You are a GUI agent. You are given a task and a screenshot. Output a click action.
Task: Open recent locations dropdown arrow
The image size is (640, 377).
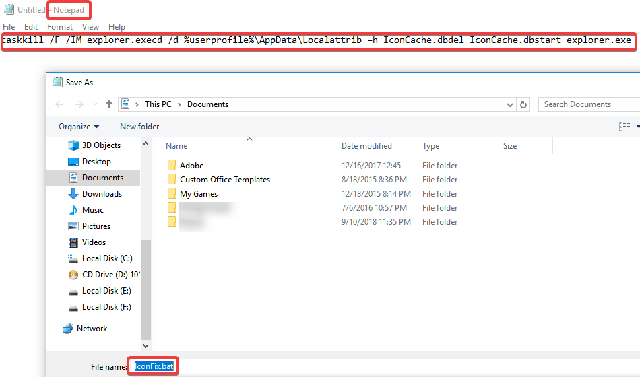[x=95, y=104]
